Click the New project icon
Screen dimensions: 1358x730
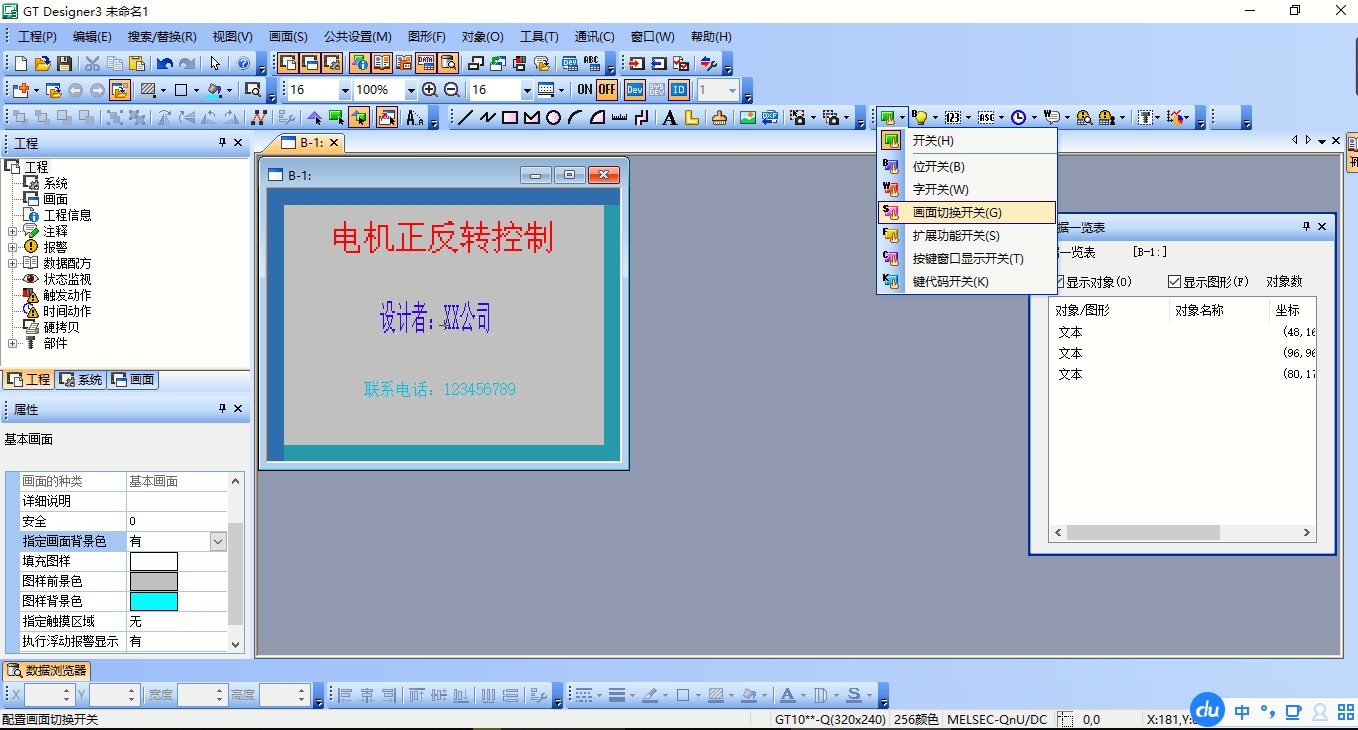pyautogui.click(x=21, y=63)
